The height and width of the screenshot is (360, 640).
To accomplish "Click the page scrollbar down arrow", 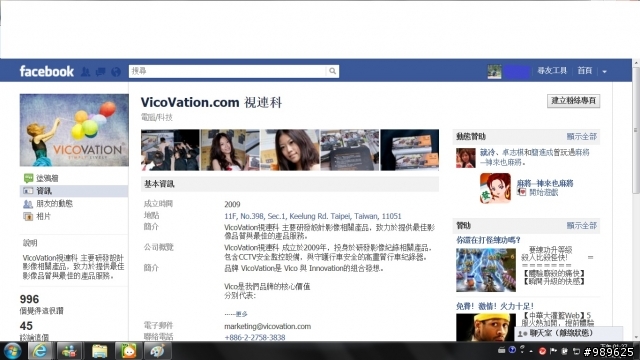I will tap(636, 337).
